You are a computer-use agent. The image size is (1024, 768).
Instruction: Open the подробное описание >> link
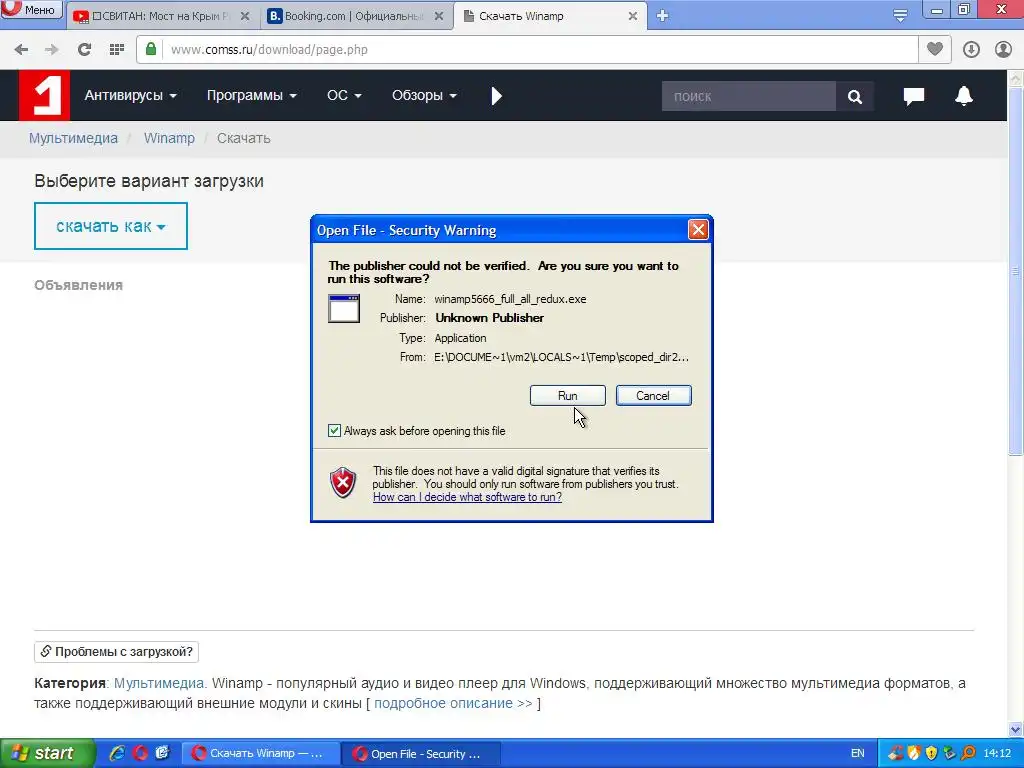tap(453, 703)
